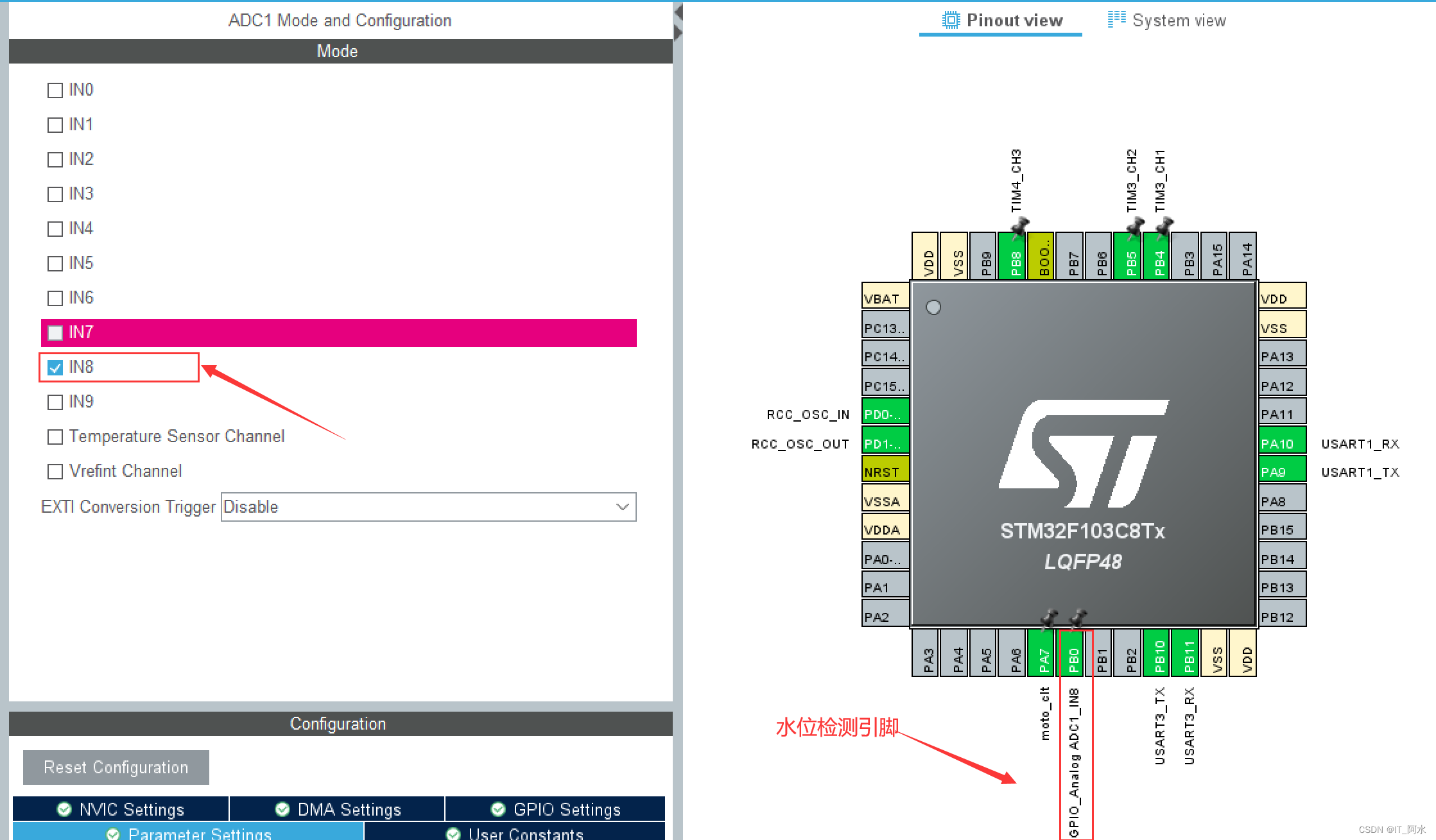The image size is (1436, 840).
Task: Click the GPIO_Analog ADC1_IN8 pin label
Action: coord(1074,762)
